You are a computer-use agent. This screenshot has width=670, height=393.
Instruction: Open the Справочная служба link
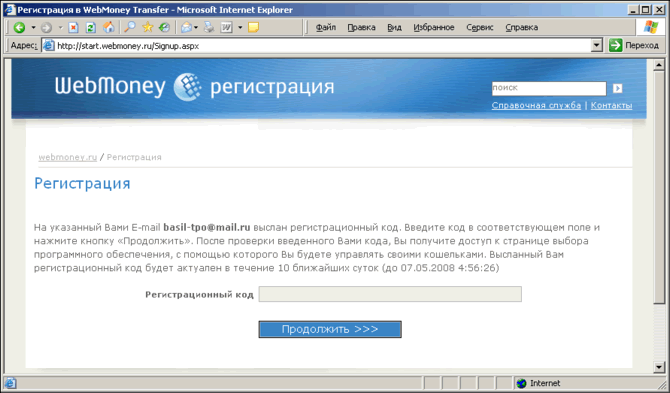536,106
